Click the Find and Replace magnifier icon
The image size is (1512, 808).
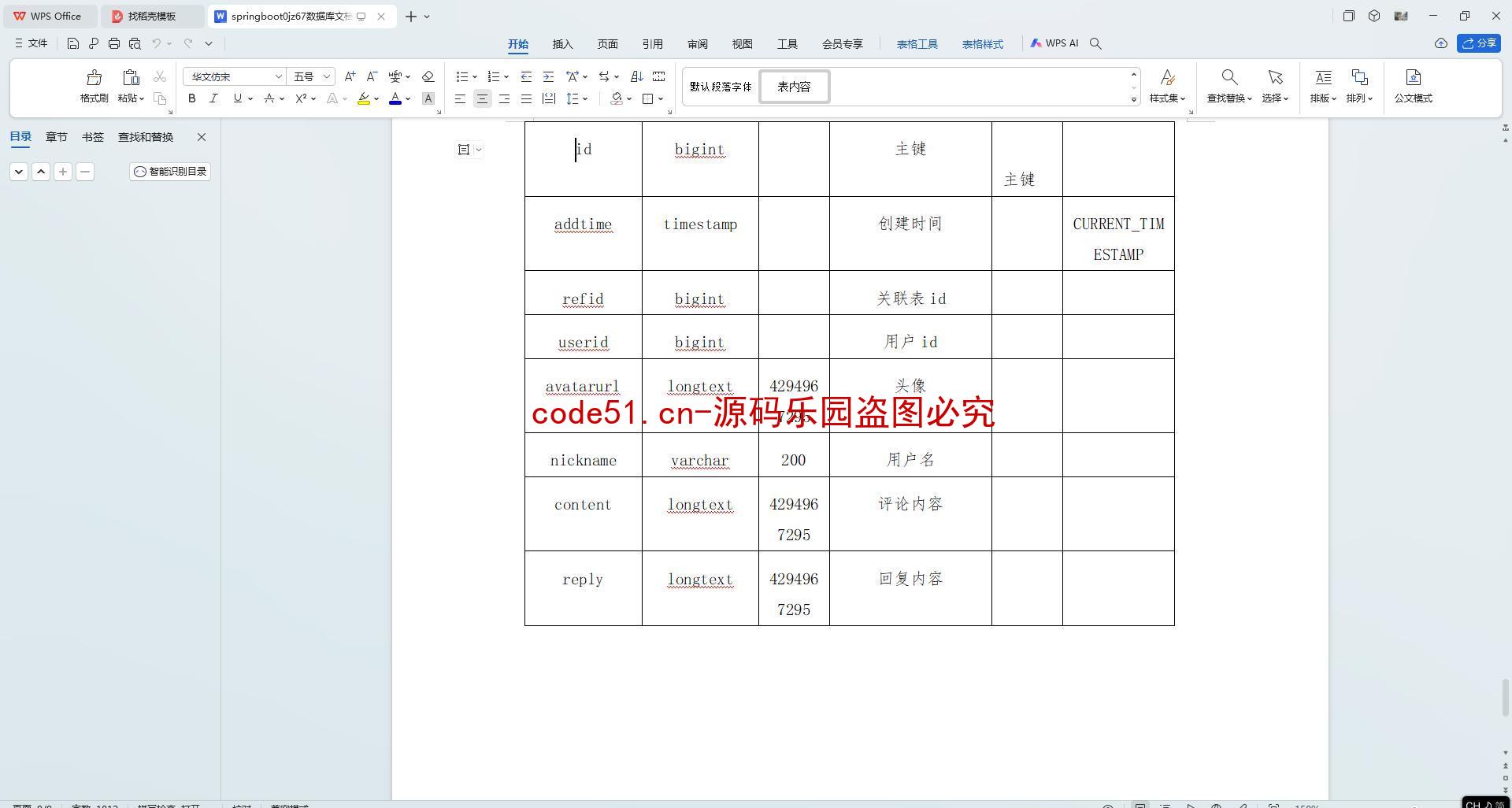point(1229,77)
